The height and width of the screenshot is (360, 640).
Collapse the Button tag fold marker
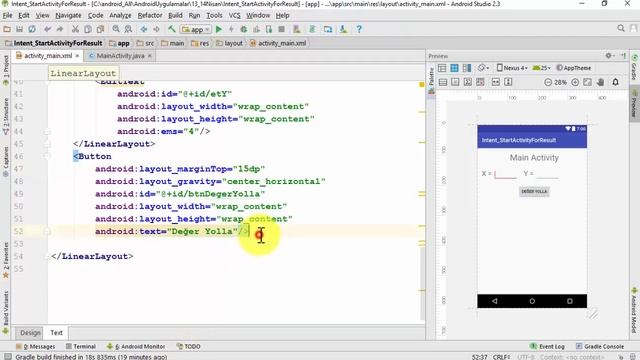[x=47, y=156]
